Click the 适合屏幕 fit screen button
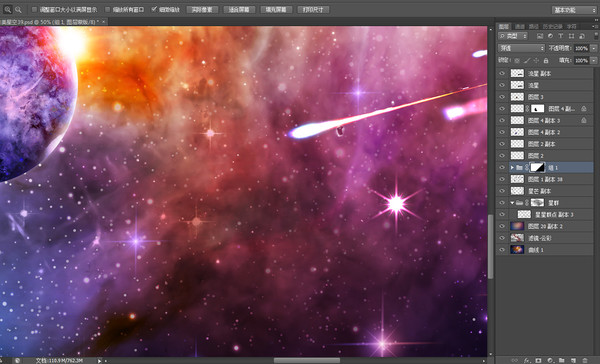600x364 pixels. (239, 10)
